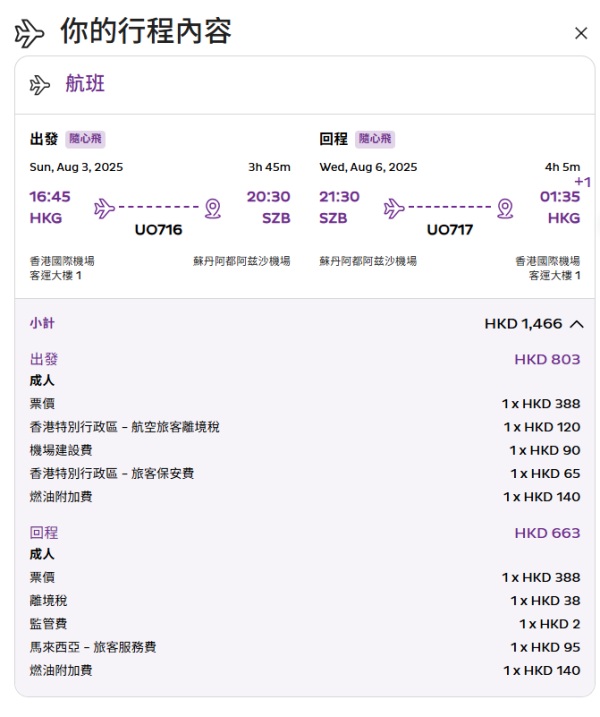Click the 16:45 departure time

[50, 197]
